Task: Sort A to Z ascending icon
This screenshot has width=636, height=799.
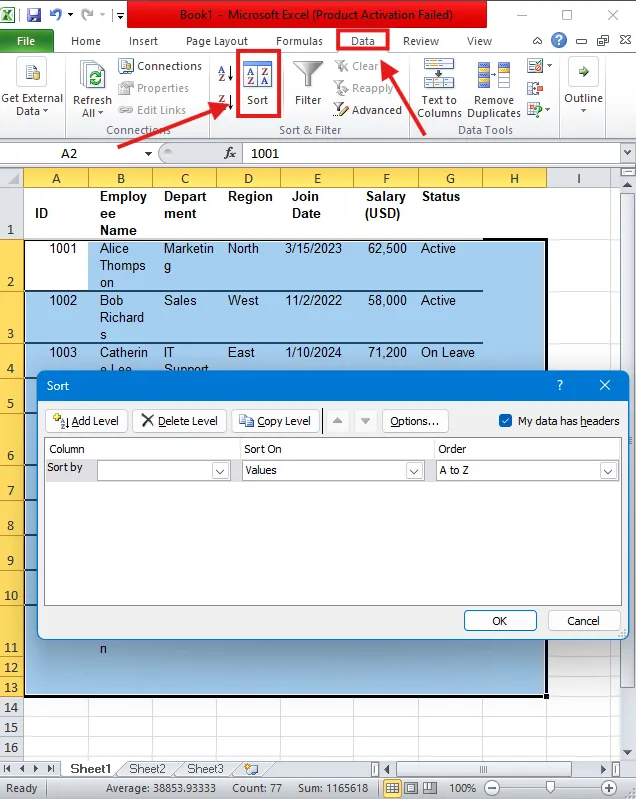Action: (x=225, y=74)
